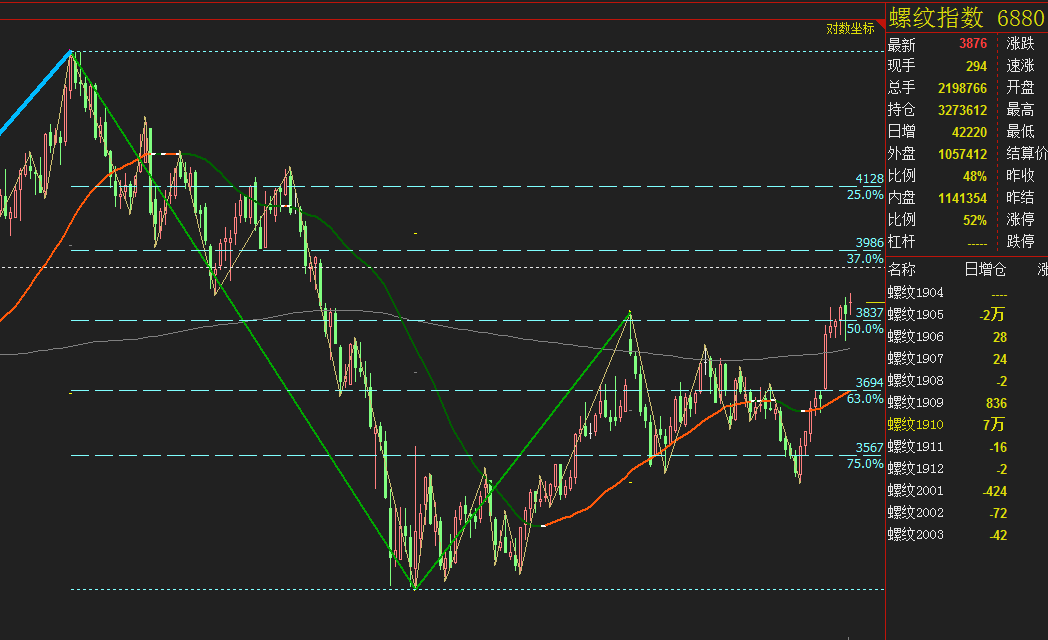Click the 内盘 value 1141354
Screen dimensions: 1048x640
coord(962,198)
